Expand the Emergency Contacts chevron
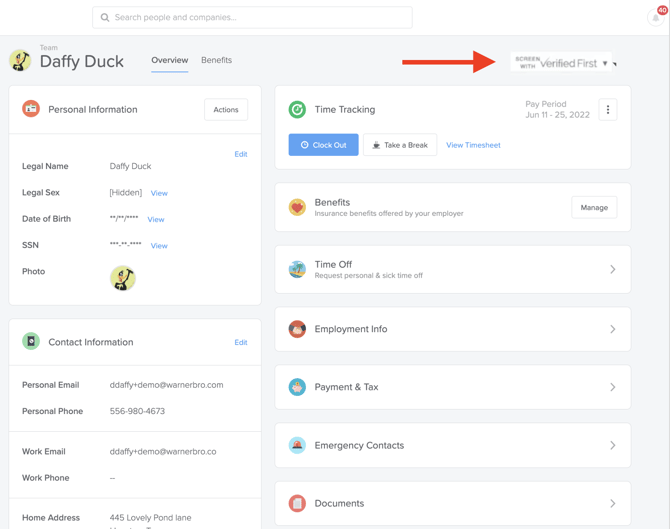670x529 pixels. point(613,445)
